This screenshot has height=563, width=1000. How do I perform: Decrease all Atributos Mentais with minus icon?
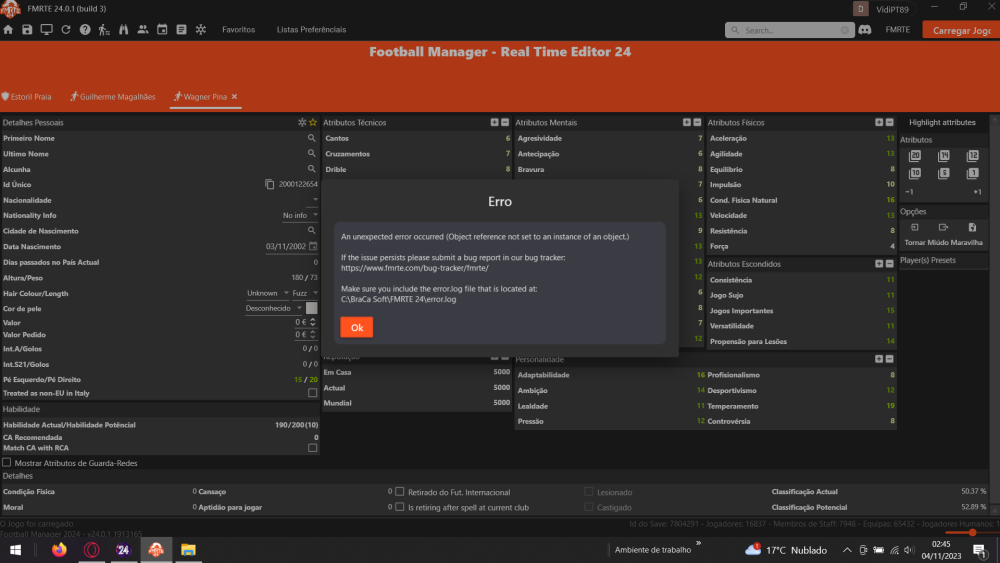(x=697, y=122)
